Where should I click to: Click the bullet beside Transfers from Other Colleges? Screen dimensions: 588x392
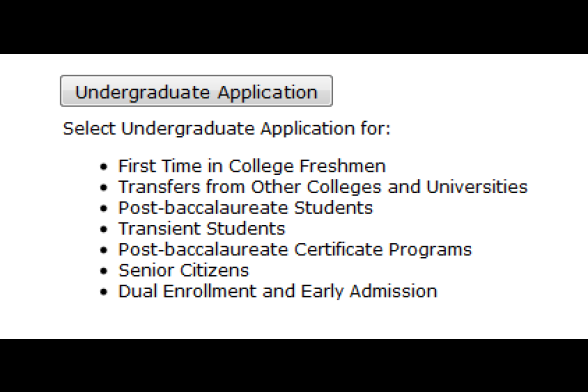(104, 188)
